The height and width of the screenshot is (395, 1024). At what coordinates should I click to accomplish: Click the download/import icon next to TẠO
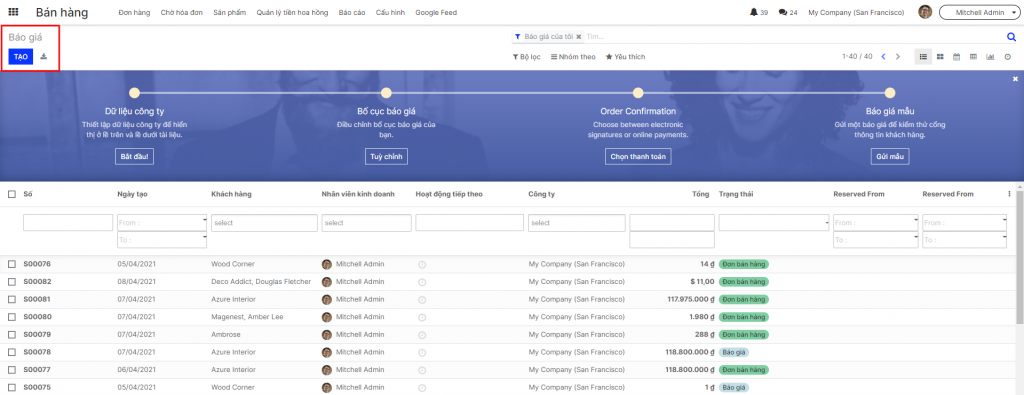[44, 57]
